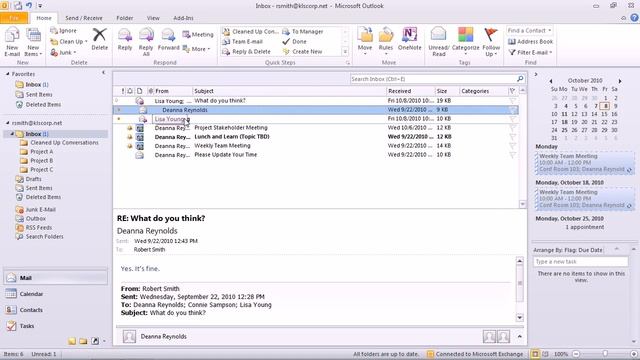Toggle flag on What do you think? message
The height and width of the screenshot is (360, 640).
513,101
